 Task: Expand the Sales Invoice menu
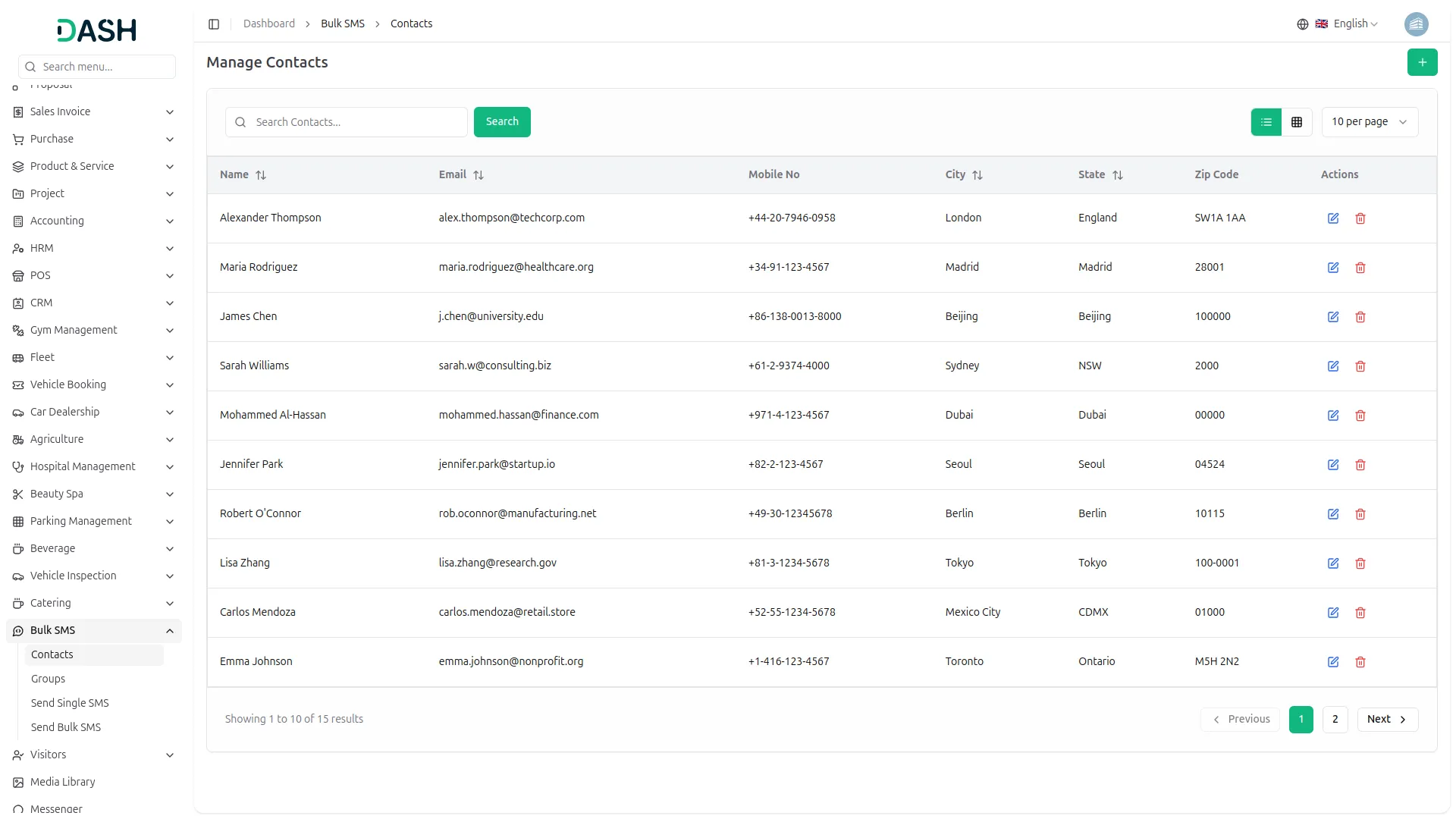[x=94, y=112]
